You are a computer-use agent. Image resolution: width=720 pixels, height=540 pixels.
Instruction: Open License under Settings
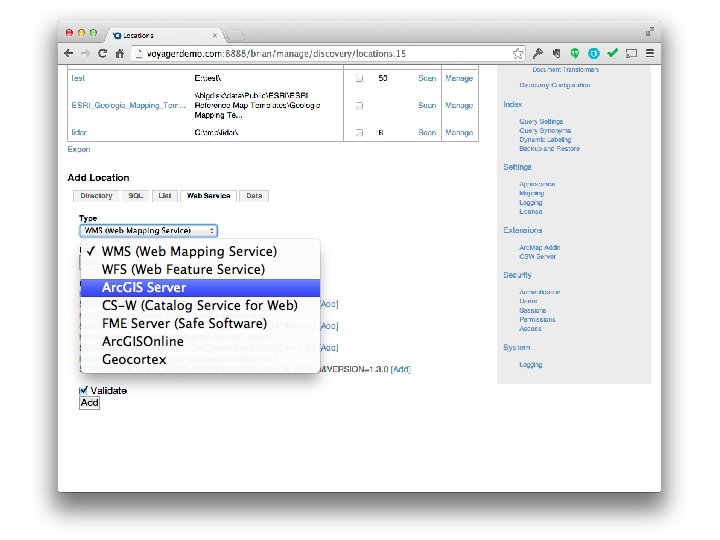tap(531, 212)
